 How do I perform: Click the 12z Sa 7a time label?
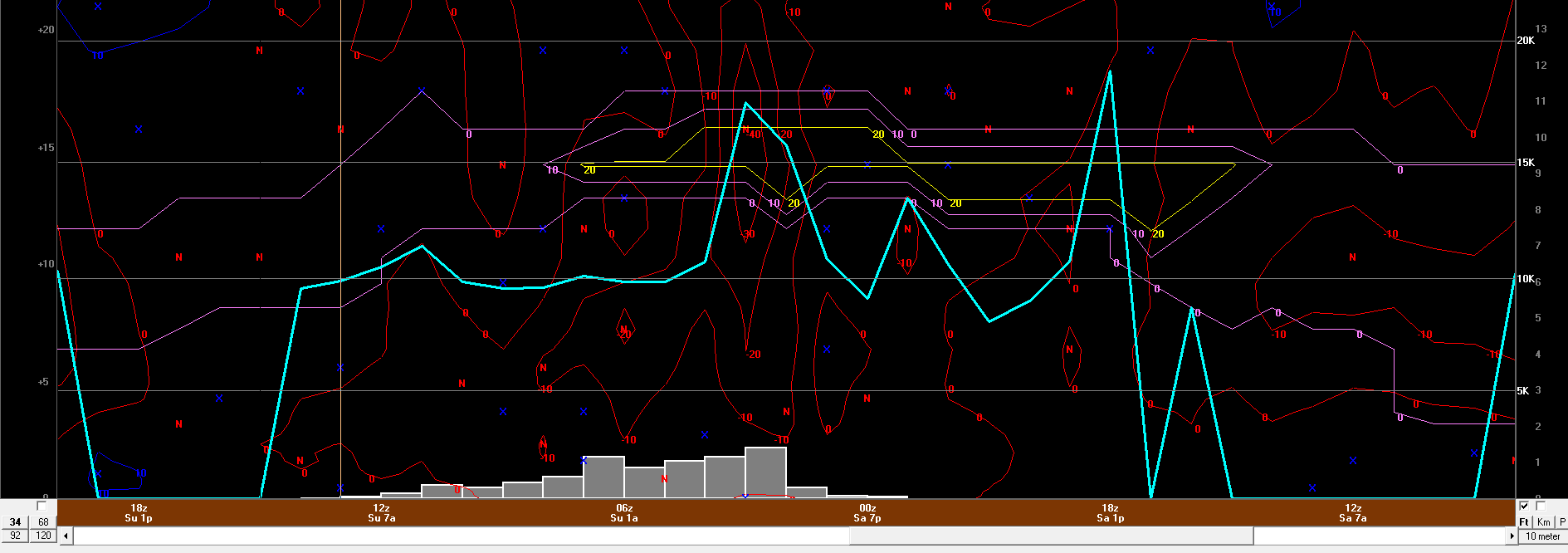(x=1353, y=512)
